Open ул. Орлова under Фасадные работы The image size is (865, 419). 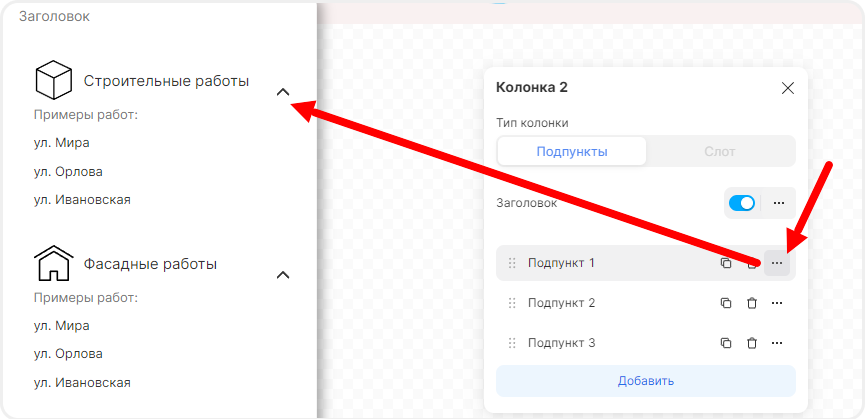(68, 354)
